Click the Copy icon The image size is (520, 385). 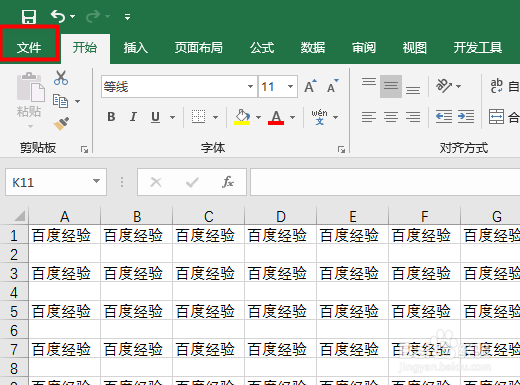click(60, 101)
